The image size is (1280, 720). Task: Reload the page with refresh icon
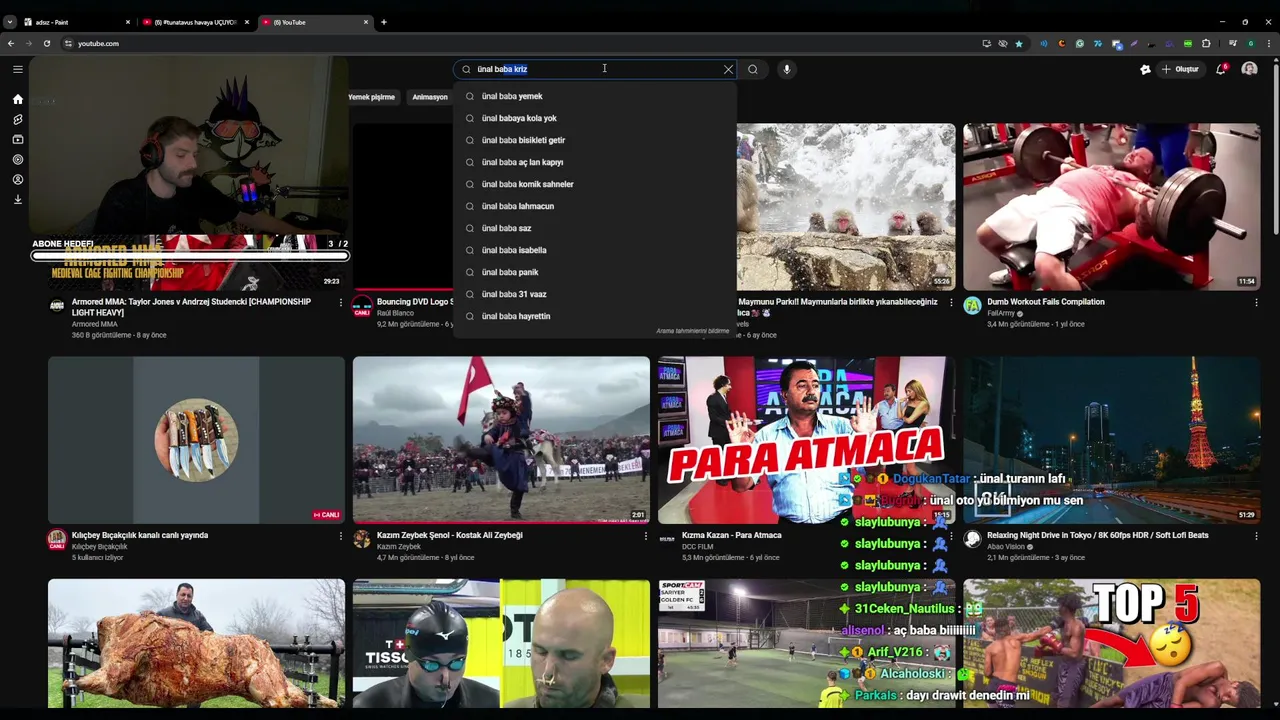[x=46, y=43]
